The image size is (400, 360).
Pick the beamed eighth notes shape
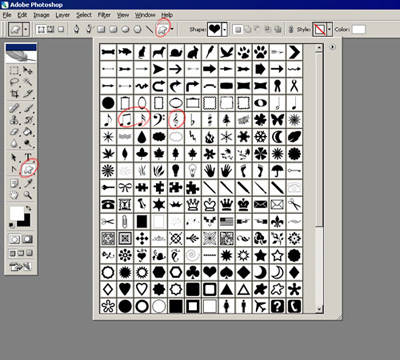point(125,119)
